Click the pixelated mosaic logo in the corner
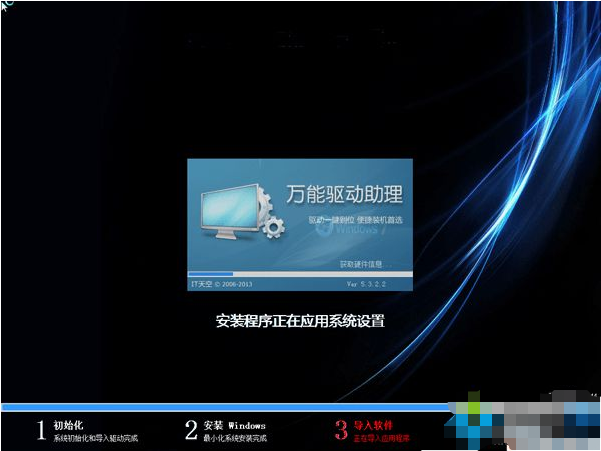This screenshot has height=451, width=601. coord(522,420)
